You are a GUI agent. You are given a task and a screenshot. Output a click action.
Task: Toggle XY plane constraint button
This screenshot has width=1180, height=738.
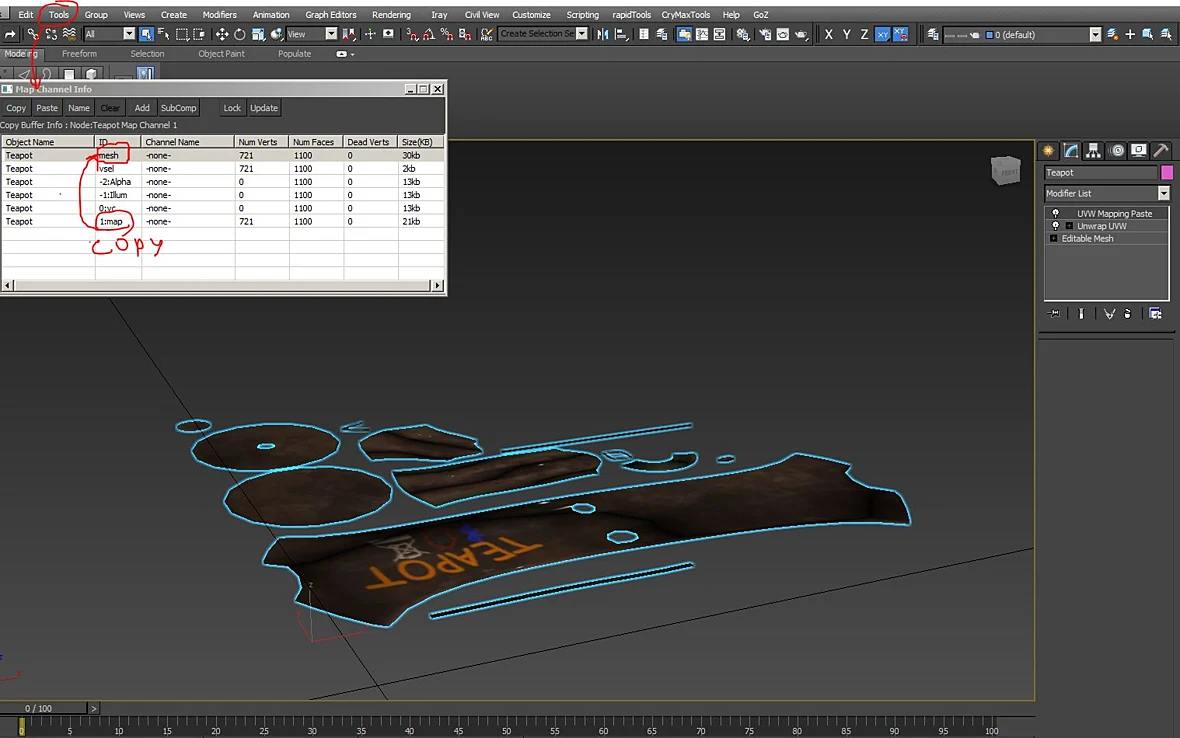[x=882, y=35]
